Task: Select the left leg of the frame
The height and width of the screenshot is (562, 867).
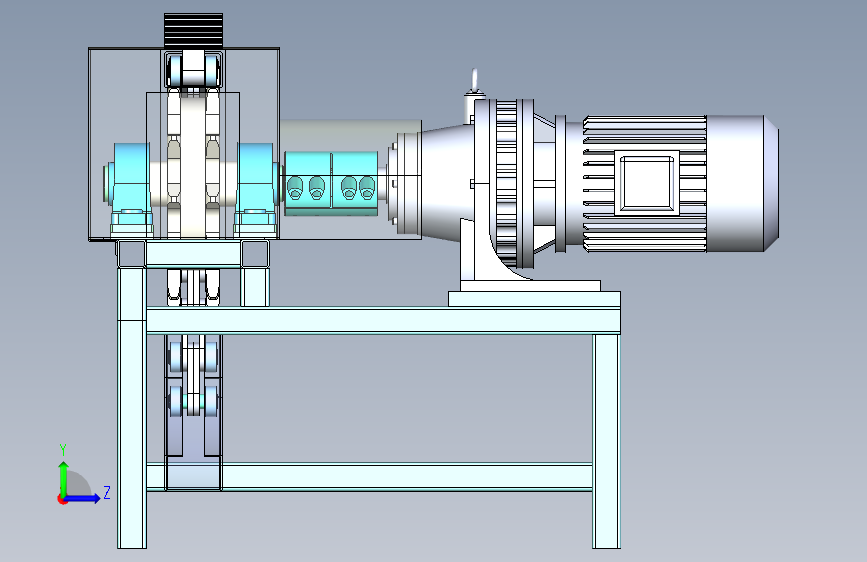Action: click(x=132, y=408)
